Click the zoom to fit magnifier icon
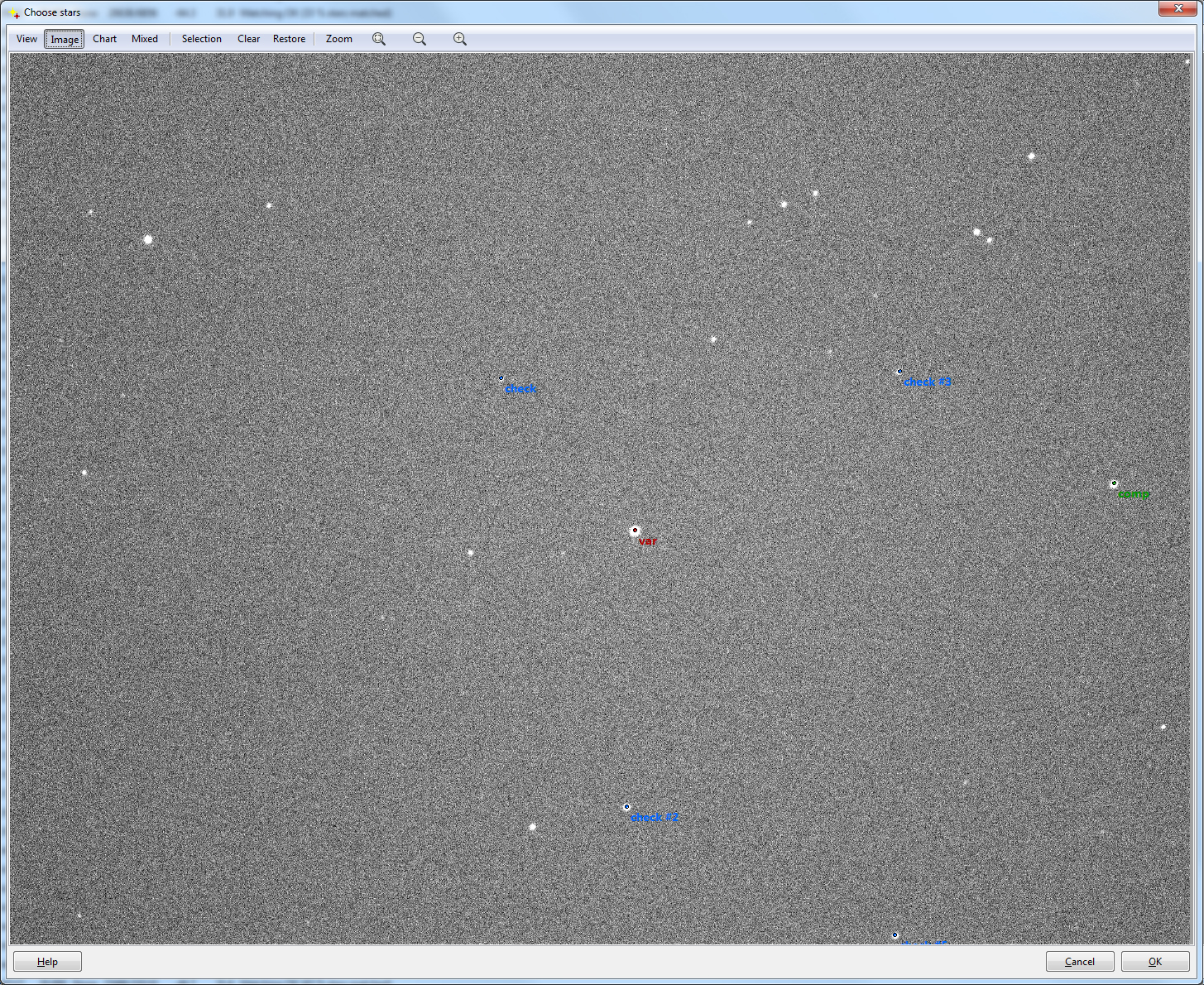 click(379, 39)
